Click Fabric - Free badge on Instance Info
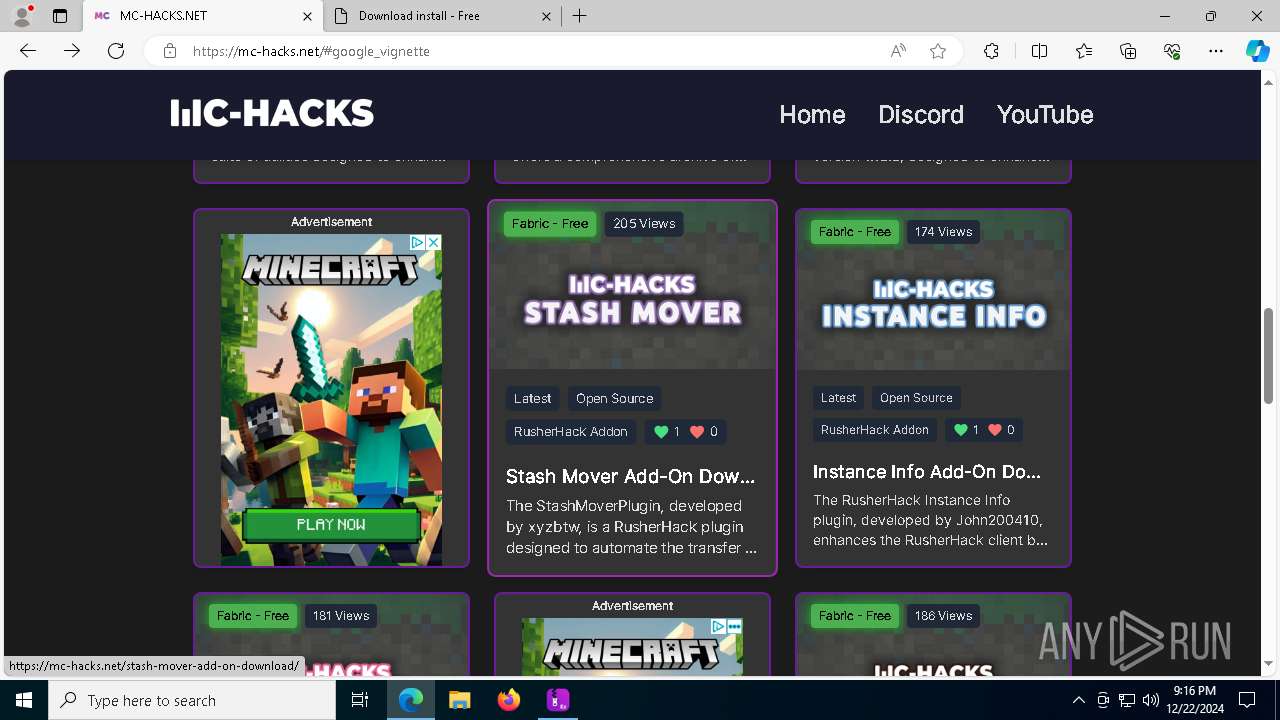1280x720 pixels. click(855, 232)
